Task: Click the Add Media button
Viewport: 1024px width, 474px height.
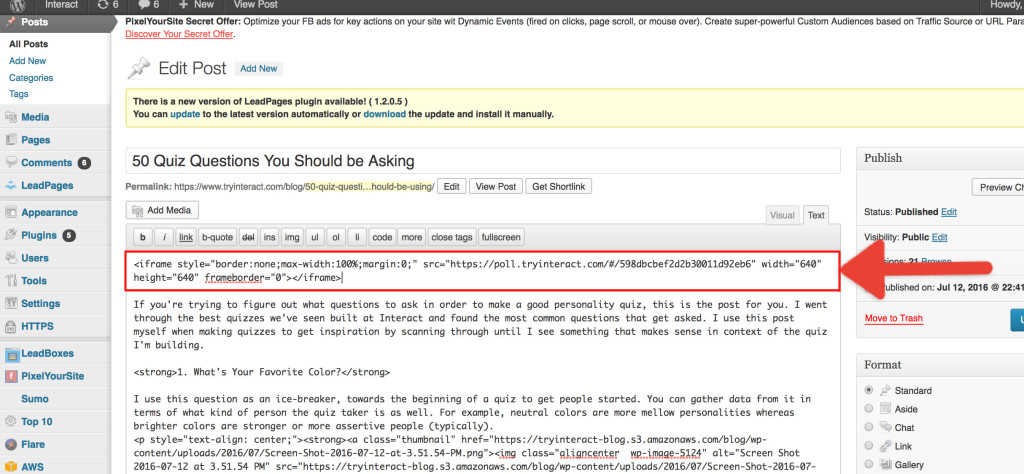Action: coord(163,210)
